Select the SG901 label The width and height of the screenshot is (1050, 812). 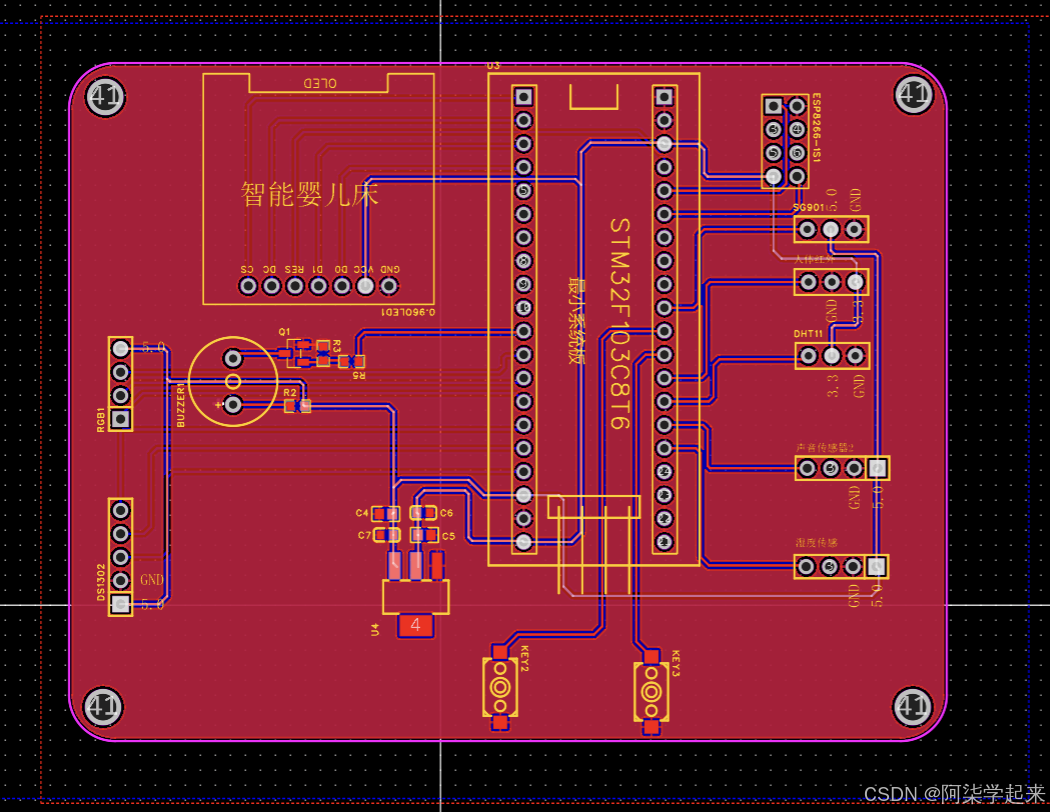808,208
